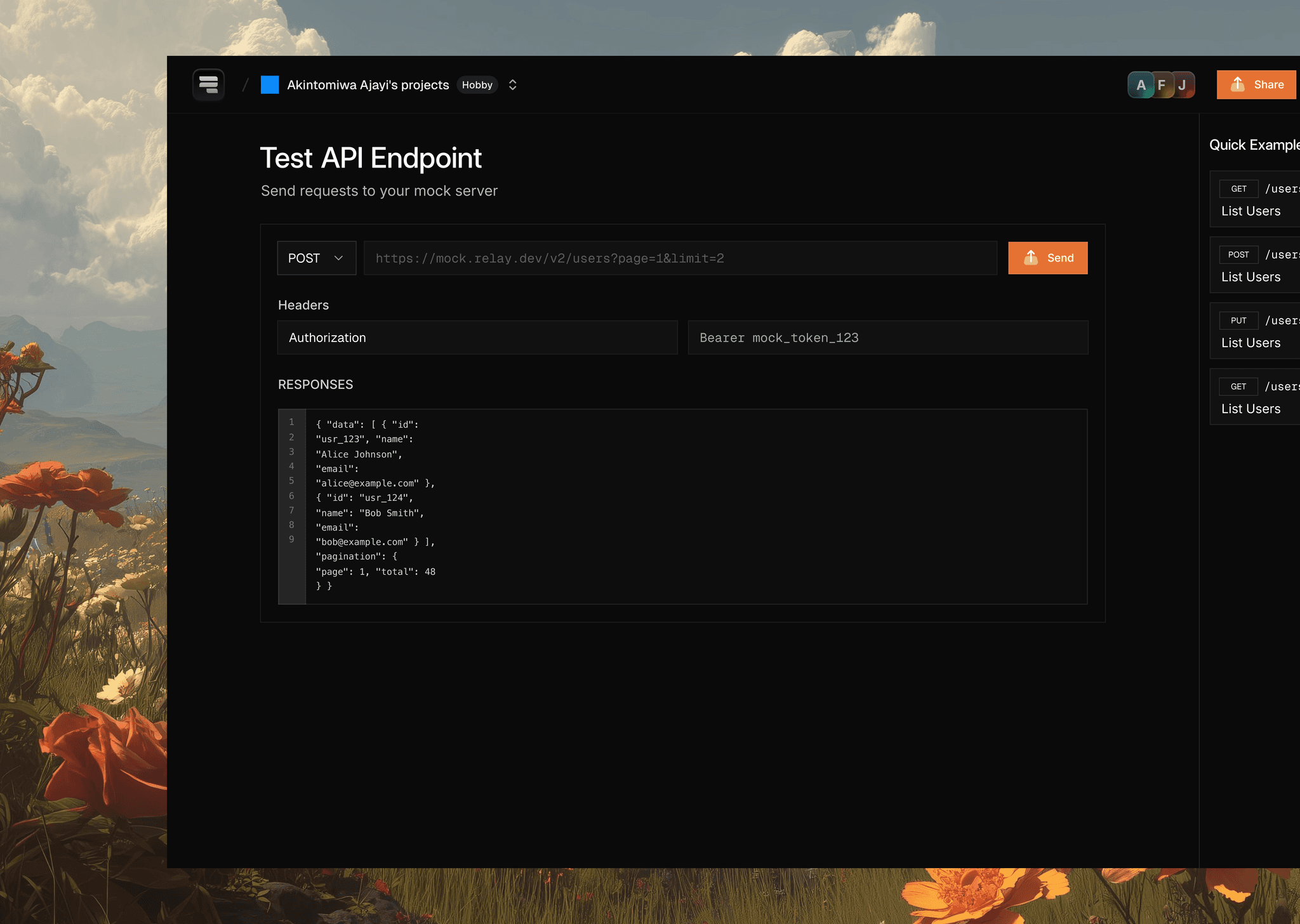Edit the Authorization header key field
This screenshot has width=1300, height=924.
tap(477, 338)
